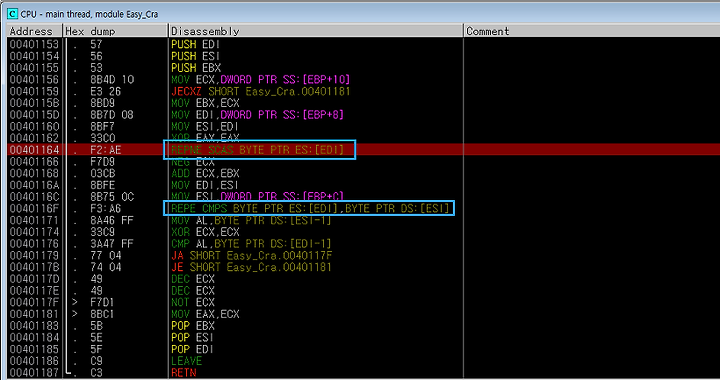Screen dimensions: 720x380
Task: Select the ADD ECX,EBX instruction
Action: [x=205, y=173]
